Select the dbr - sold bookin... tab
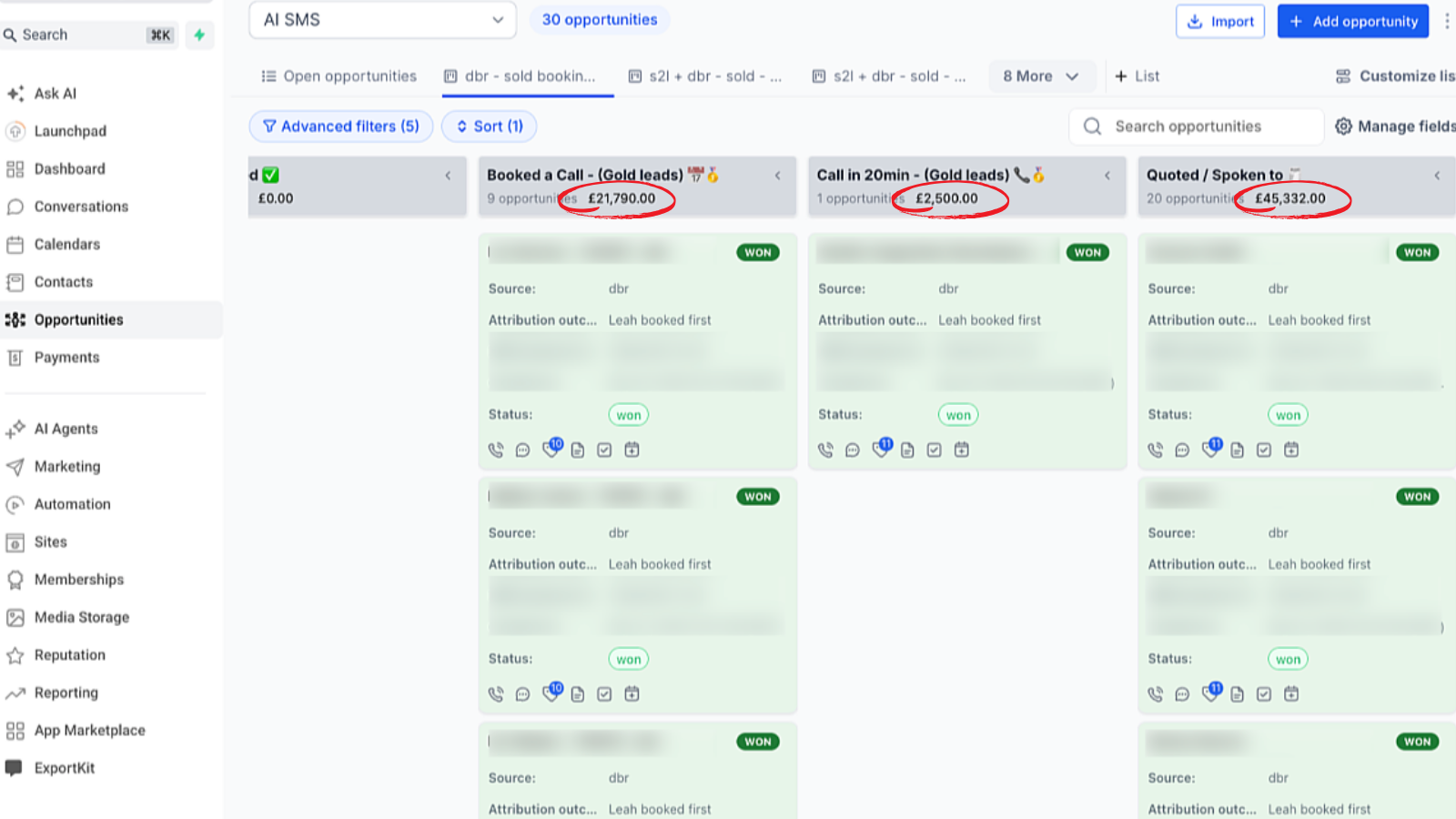Image resolution: width=1456 pixels, height=819 pixels. click(x=520, y=76)
